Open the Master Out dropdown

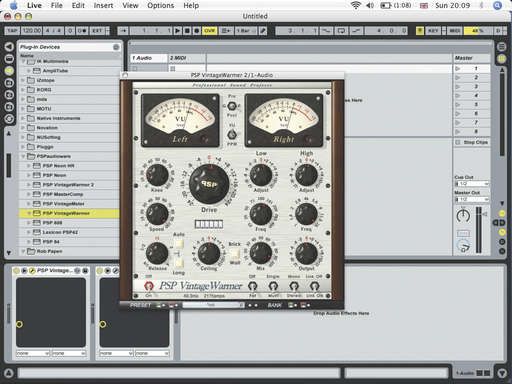pos(472,199)
